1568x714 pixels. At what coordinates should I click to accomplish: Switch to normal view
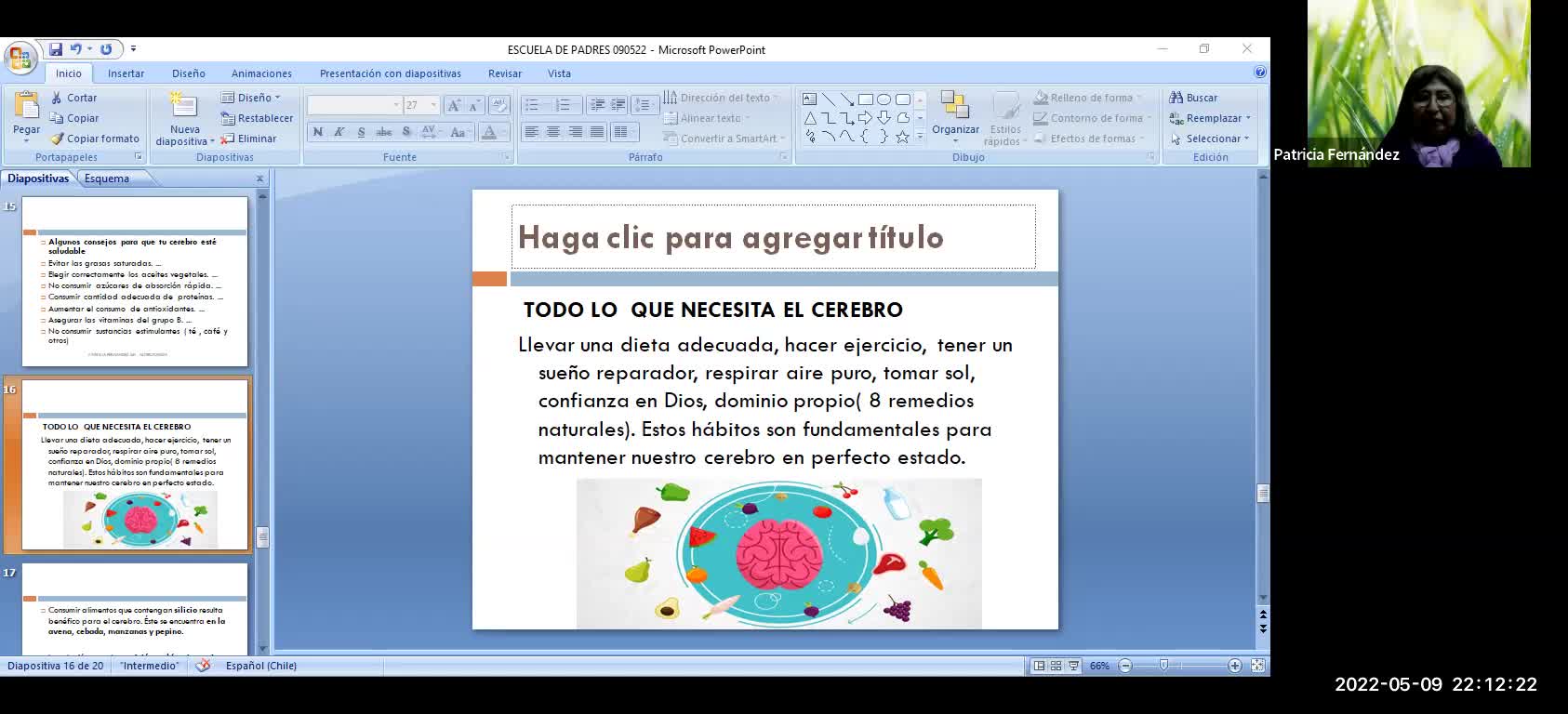tap(1039, 666)
